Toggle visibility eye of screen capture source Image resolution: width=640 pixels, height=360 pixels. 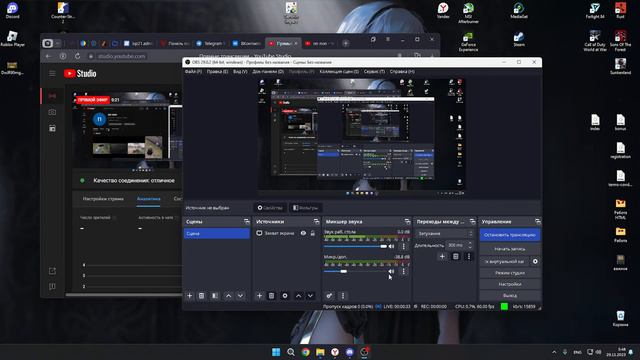303,233
